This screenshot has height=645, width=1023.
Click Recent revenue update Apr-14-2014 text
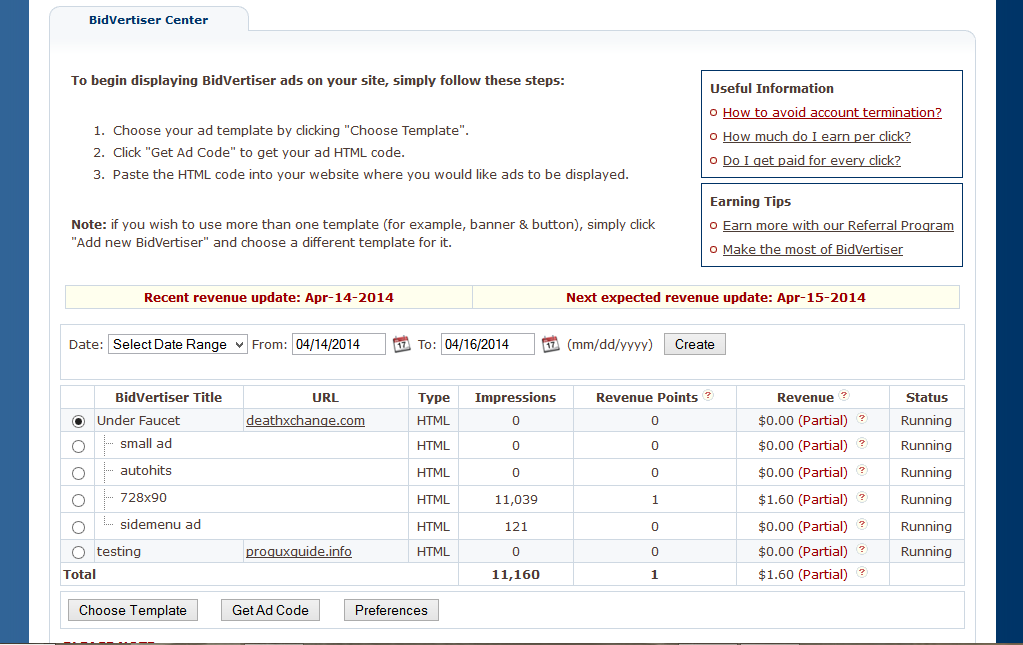(x=269, y=297)
